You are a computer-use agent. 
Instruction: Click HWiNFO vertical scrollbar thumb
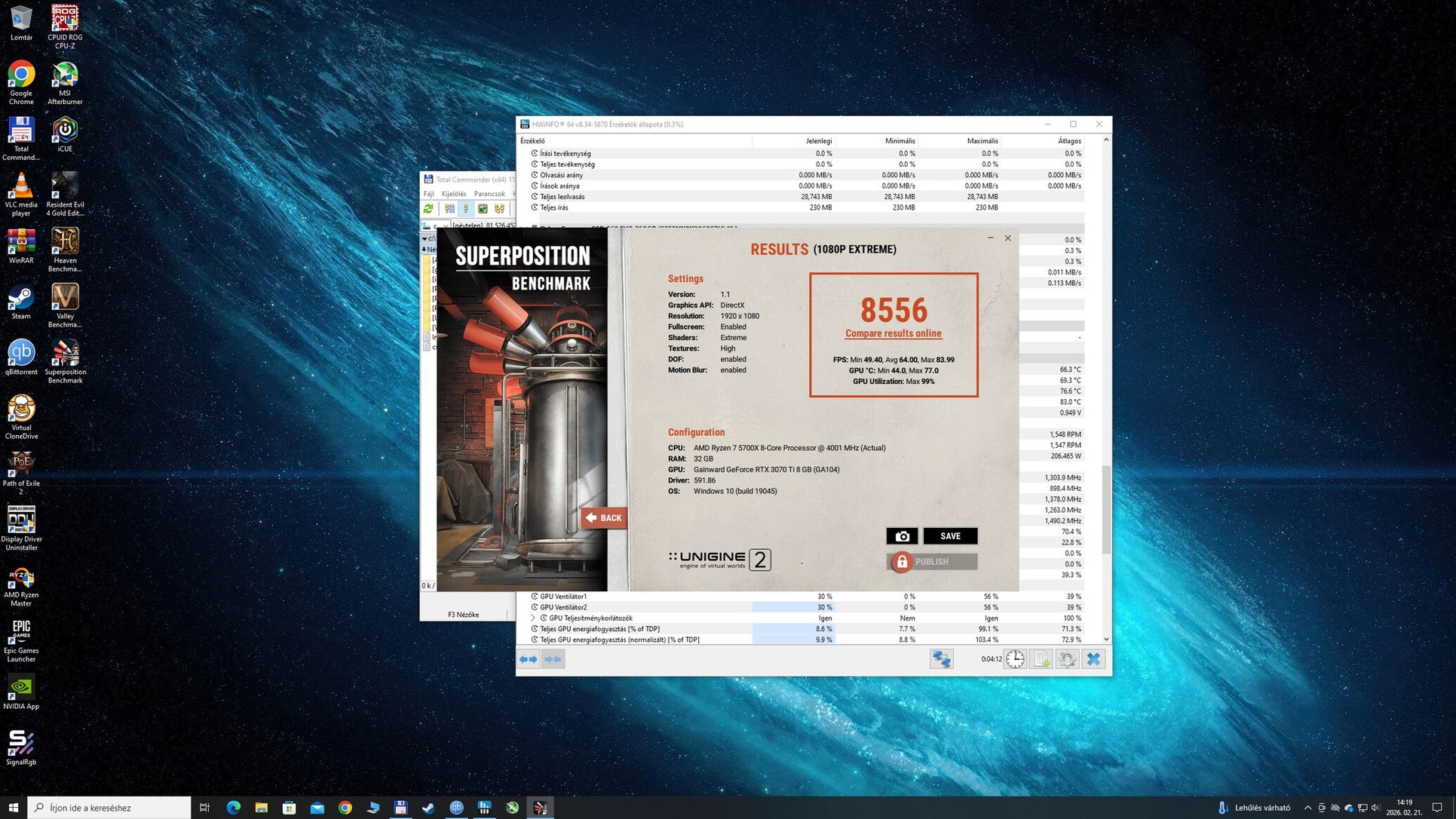[1106, 509]
